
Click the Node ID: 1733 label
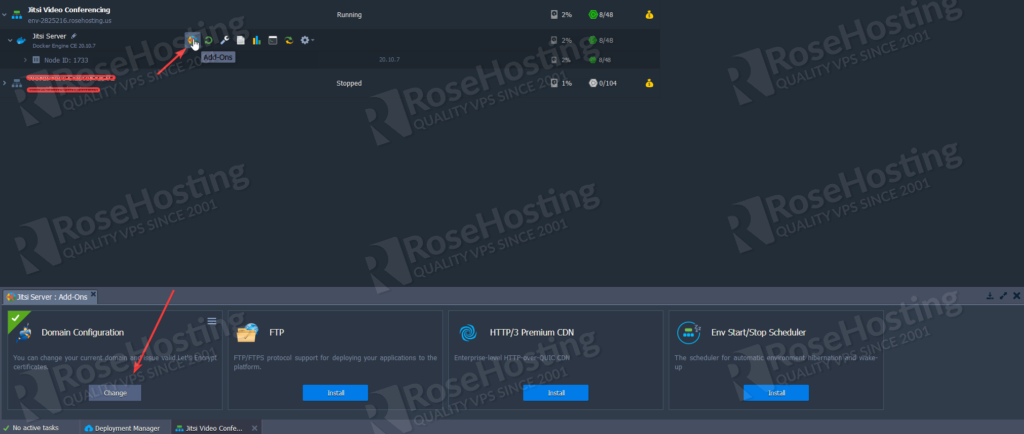[x=66, y=60]
